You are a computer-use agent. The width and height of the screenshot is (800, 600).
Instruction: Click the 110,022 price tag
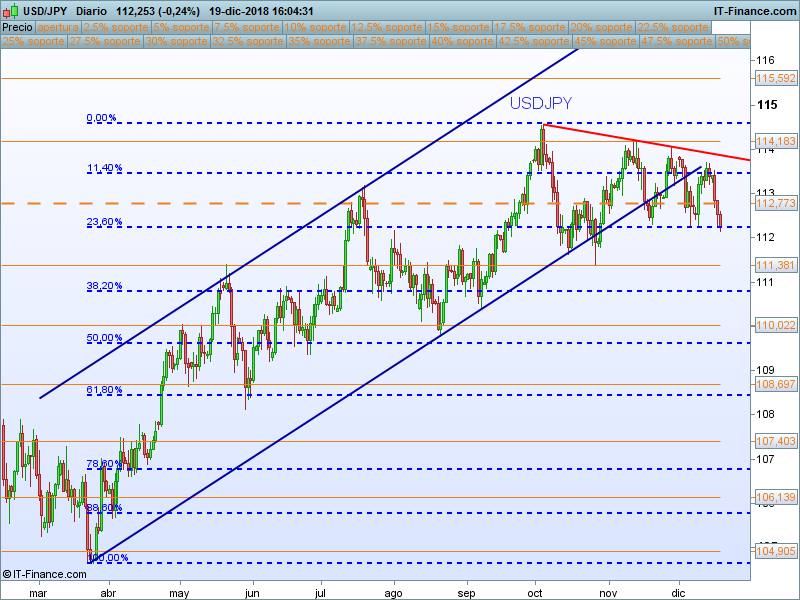[776, 326]
